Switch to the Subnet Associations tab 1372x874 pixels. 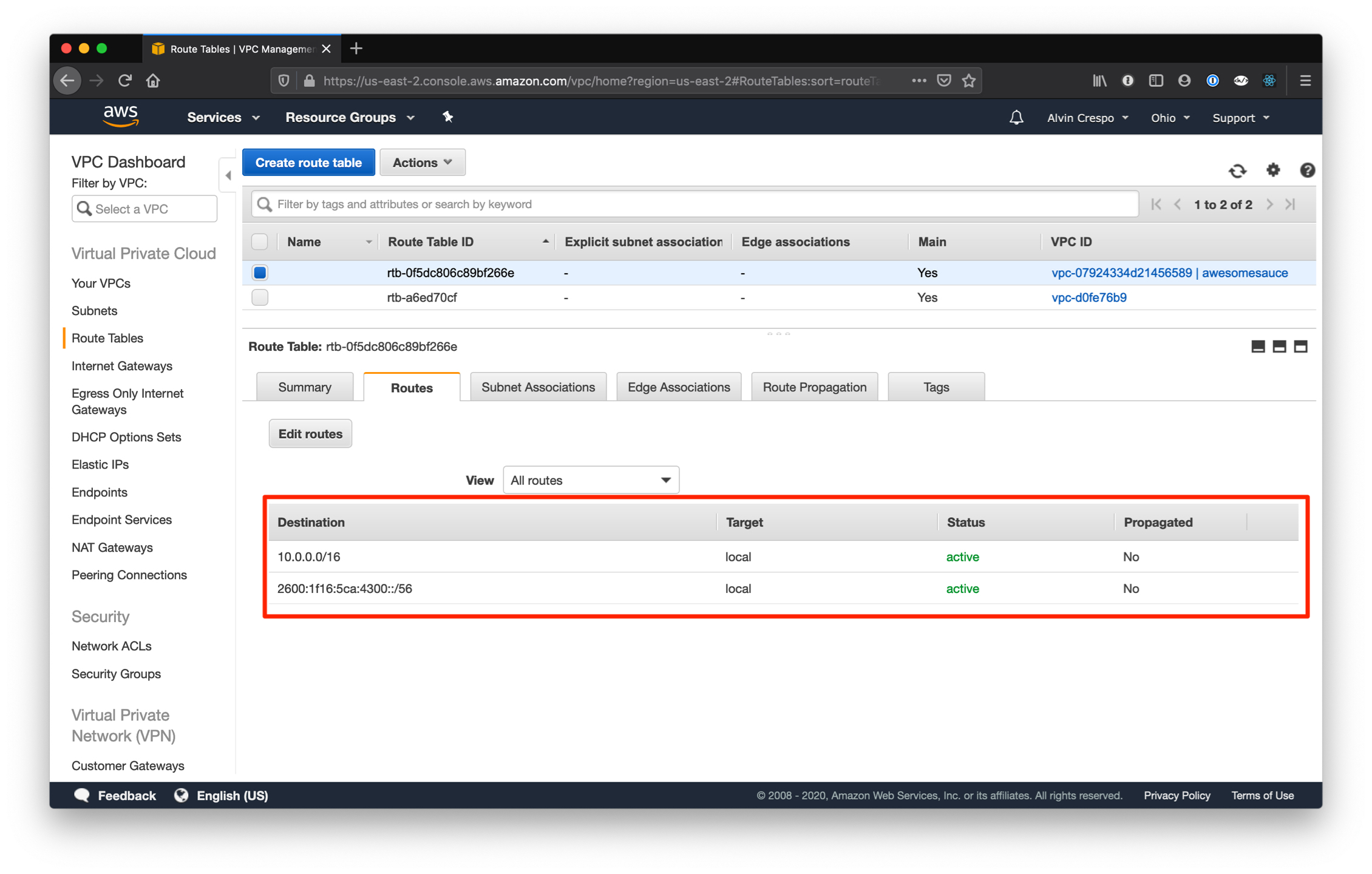(538, 387)
